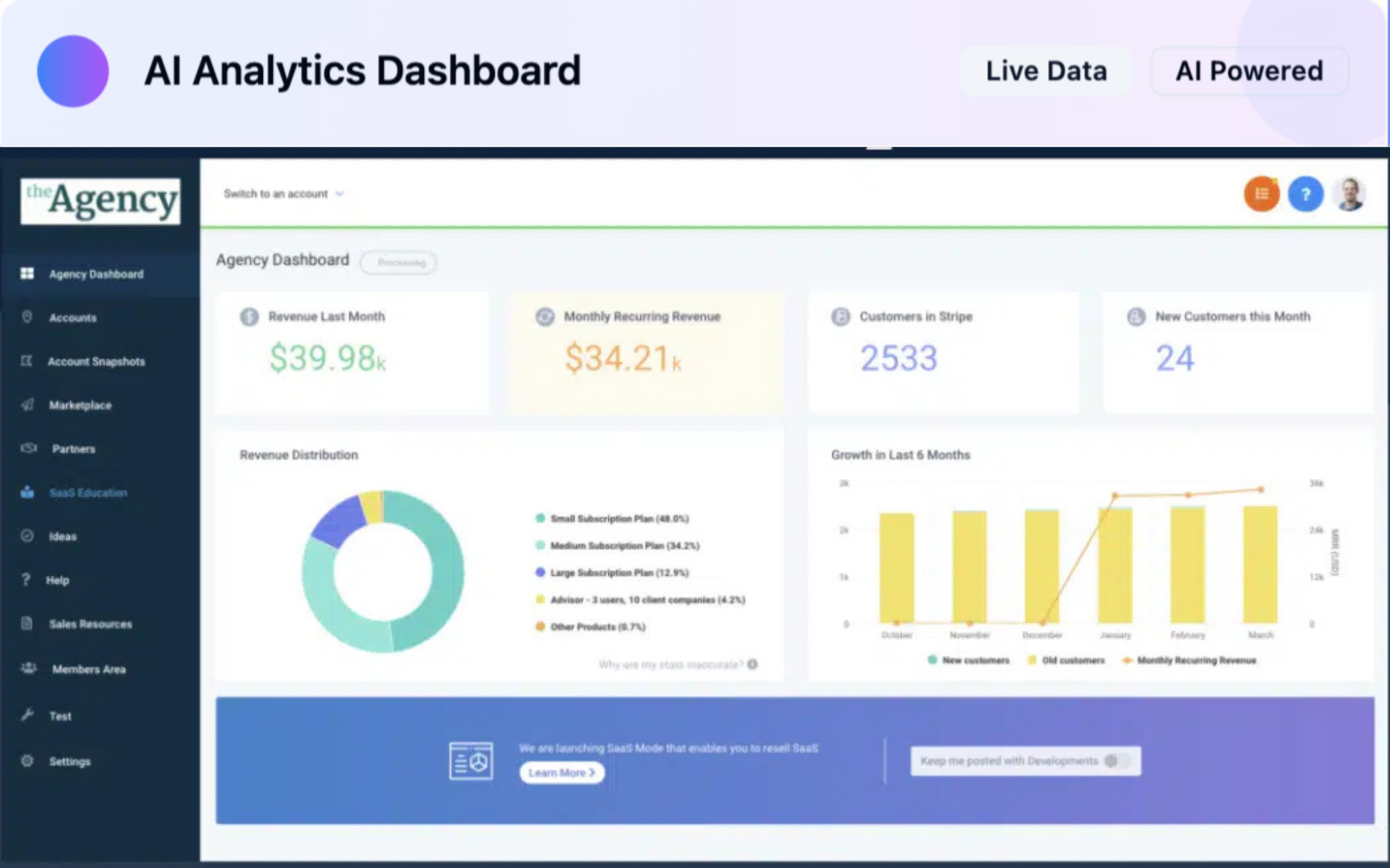The width and height of the screenshot is (1390, 868).
Task: Open Account Snapshots in the sidebar
Action: 96,361
